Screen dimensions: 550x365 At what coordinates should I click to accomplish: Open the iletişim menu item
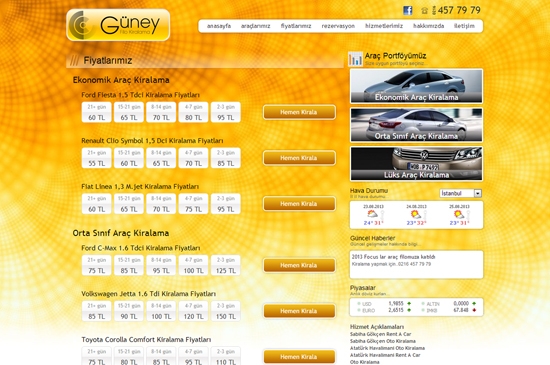[x=464, y=26]
